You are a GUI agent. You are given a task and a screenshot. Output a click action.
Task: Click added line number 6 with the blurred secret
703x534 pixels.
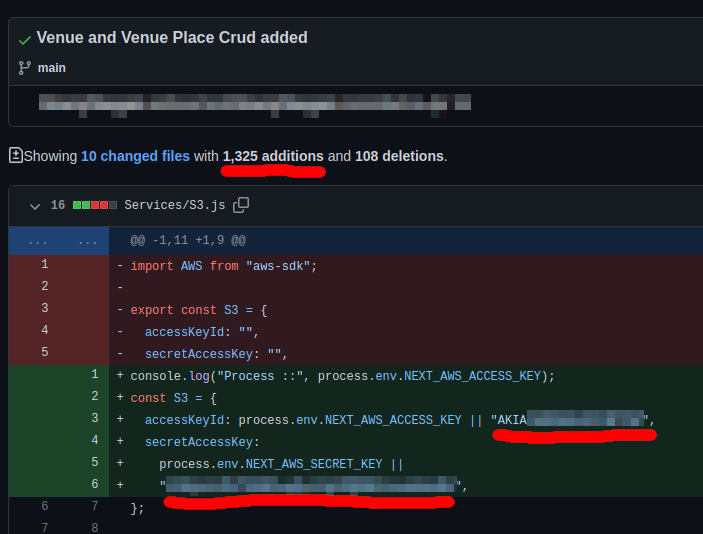pos(94,484)
